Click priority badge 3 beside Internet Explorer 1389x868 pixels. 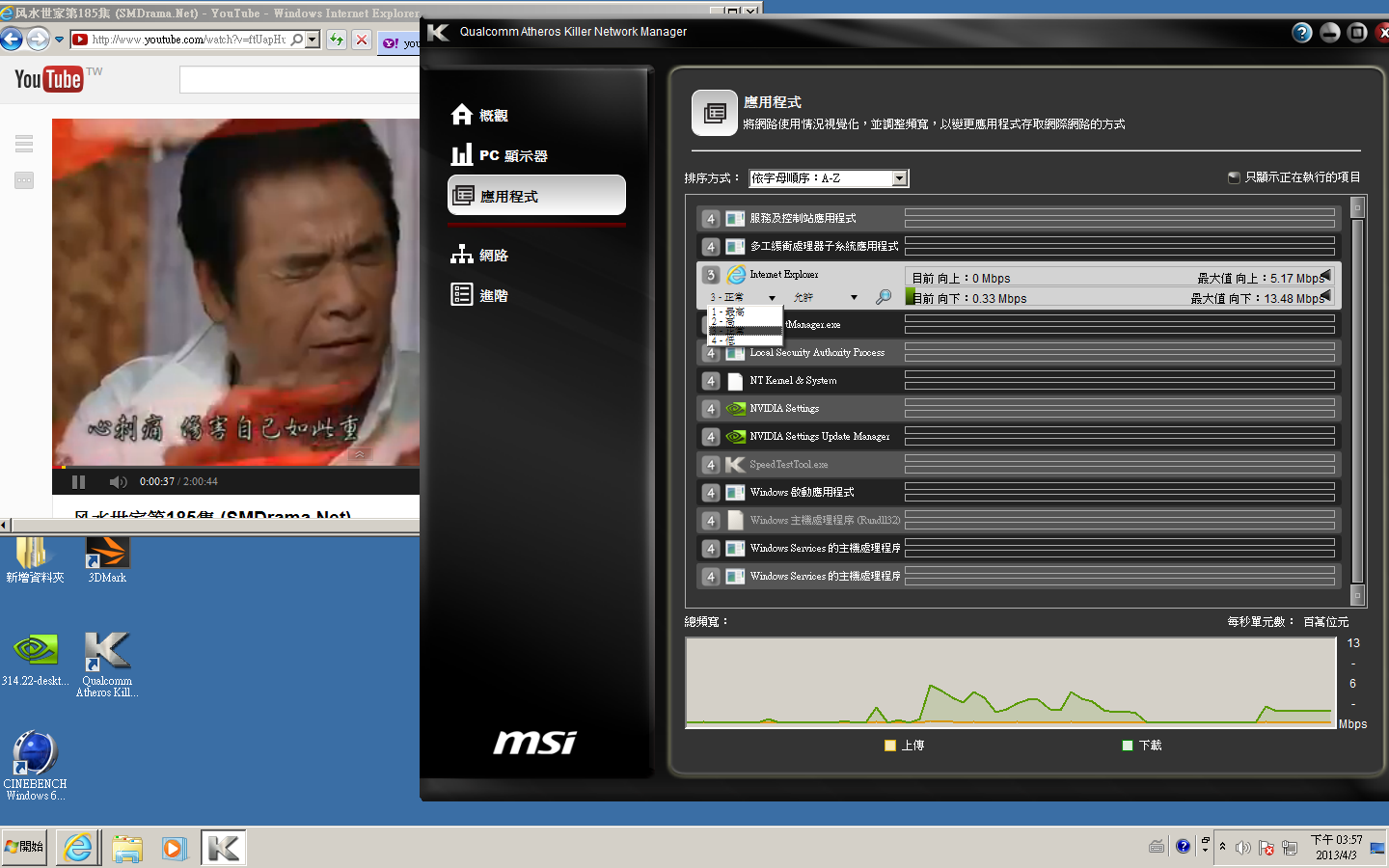[x=711, y=275]
